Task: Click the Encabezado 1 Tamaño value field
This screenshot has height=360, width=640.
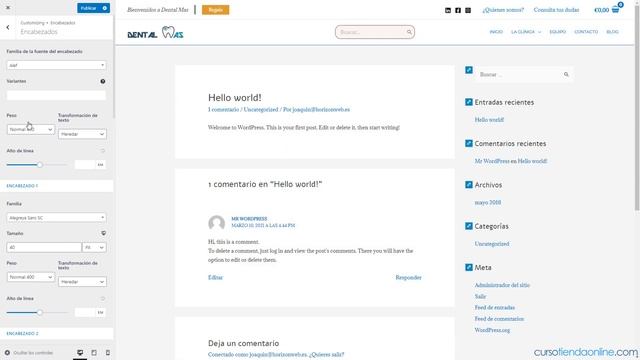Action: [x=44, y=247]
